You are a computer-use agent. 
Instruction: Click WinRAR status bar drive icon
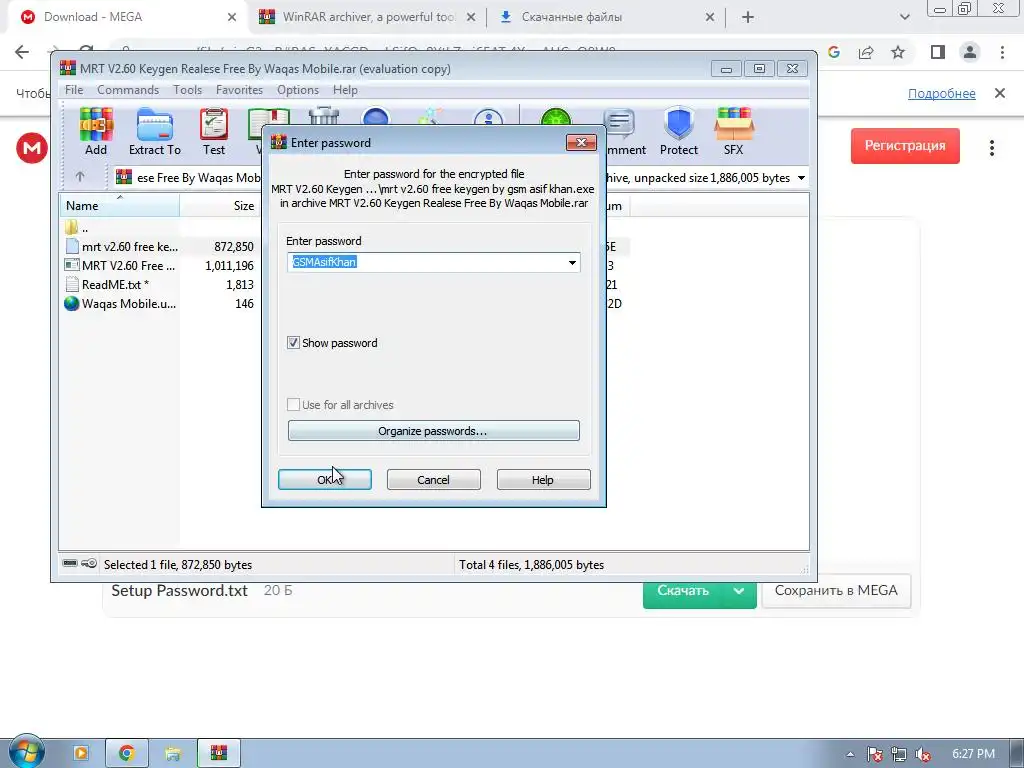click(x=70, y=564)
